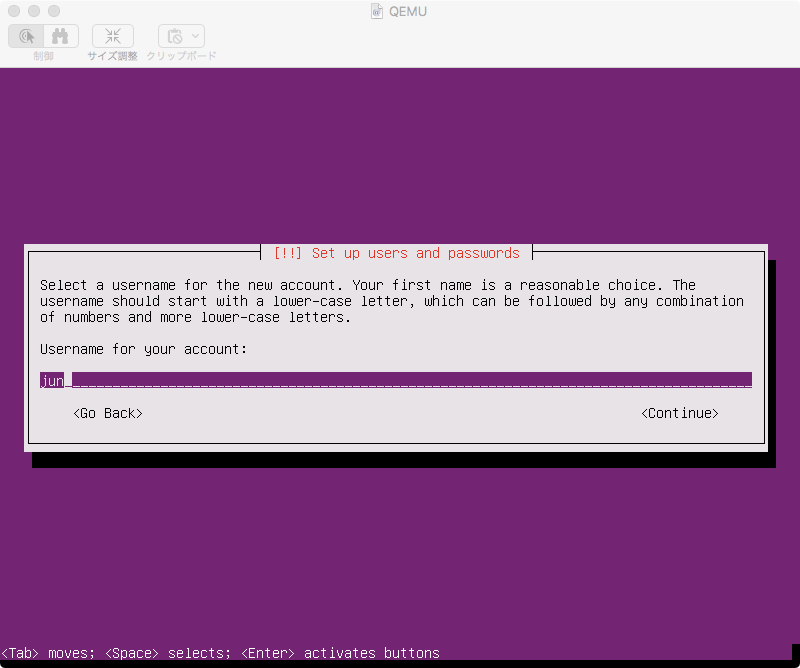Viewport: 800px width, 668px height.
Task: Select the control mode cursor icon
Action: pos(26,36)
